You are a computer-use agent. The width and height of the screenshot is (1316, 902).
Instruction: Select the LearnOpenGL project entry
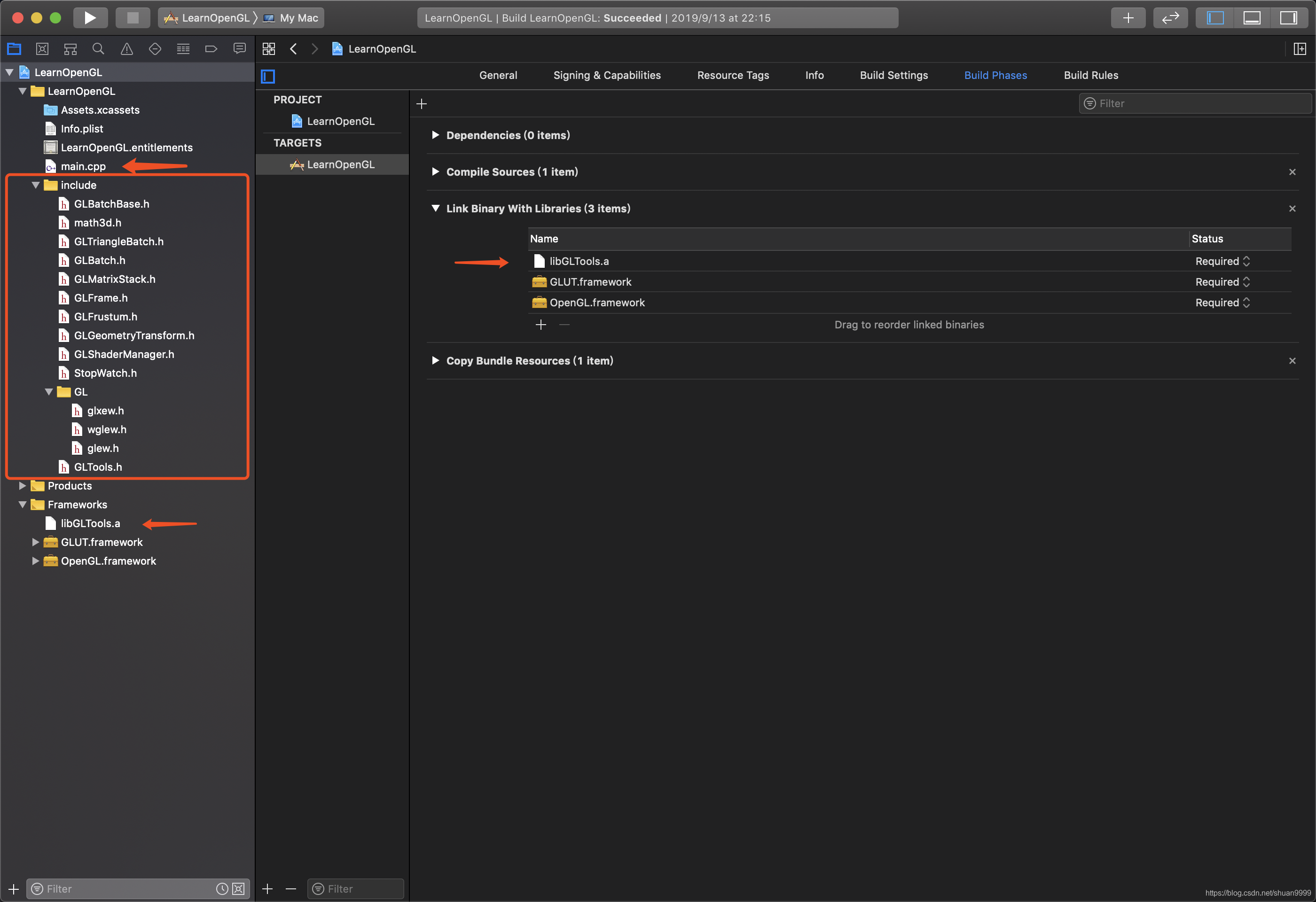(332, 121)
